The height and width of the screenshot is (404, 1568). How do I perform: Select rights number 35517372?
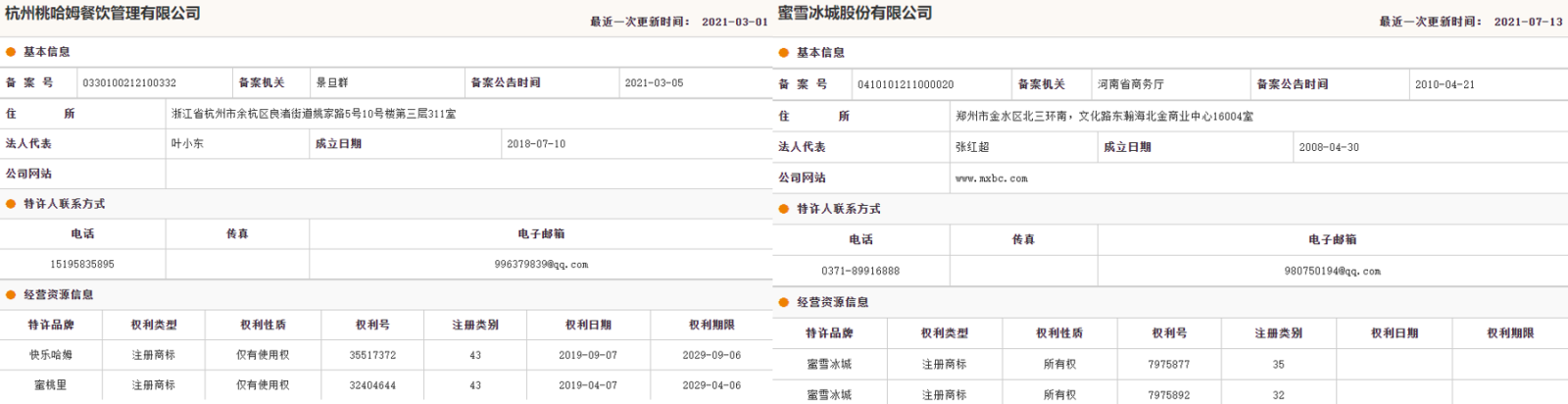click(x=372, y=355)
